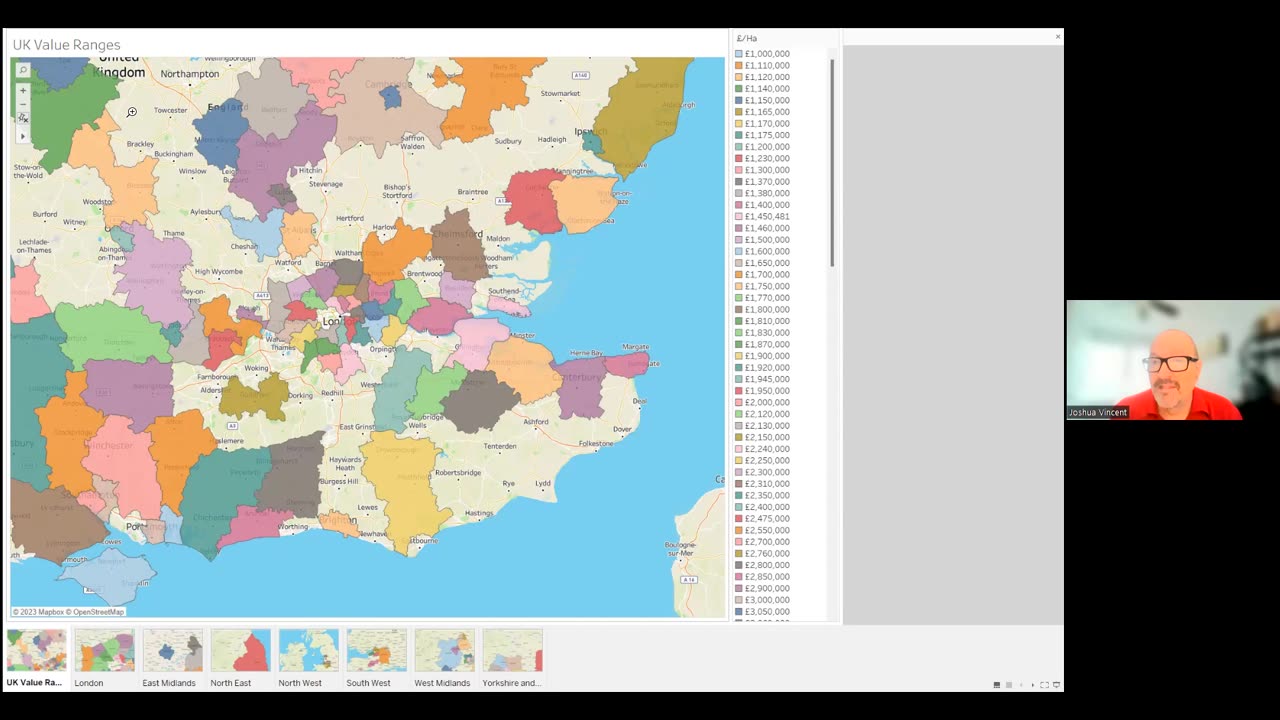This screenshot has width=1280, height=720.
Task: Click legend value £2,150,000
Action: click(767, 437)
